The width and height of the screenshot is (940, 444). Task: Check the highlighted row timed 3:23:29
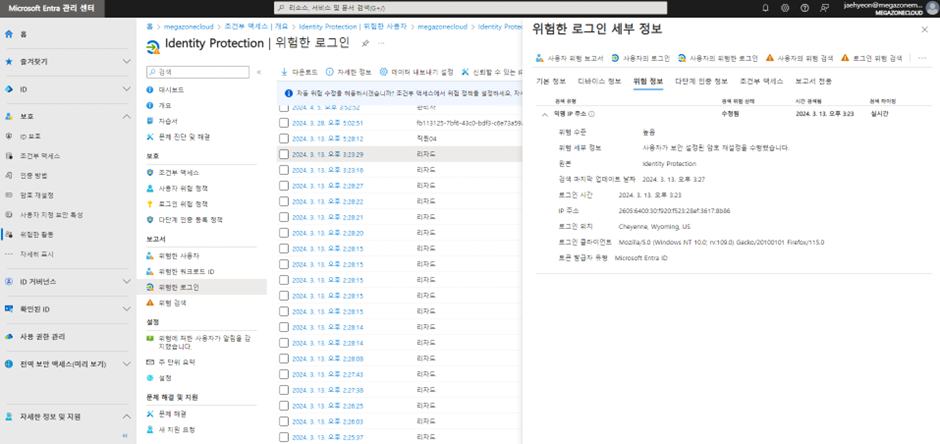284,154
